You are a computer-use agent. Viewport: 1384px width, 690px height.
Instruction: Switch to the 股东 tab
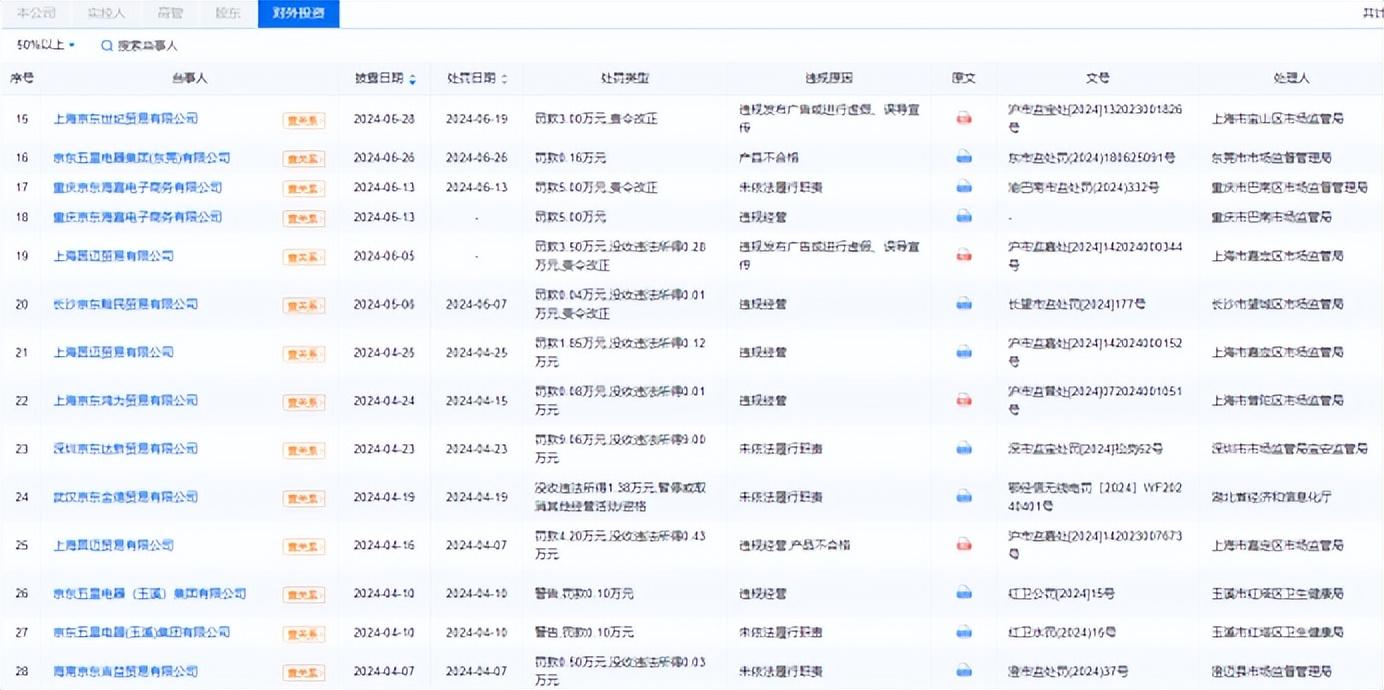click(228, 13)
